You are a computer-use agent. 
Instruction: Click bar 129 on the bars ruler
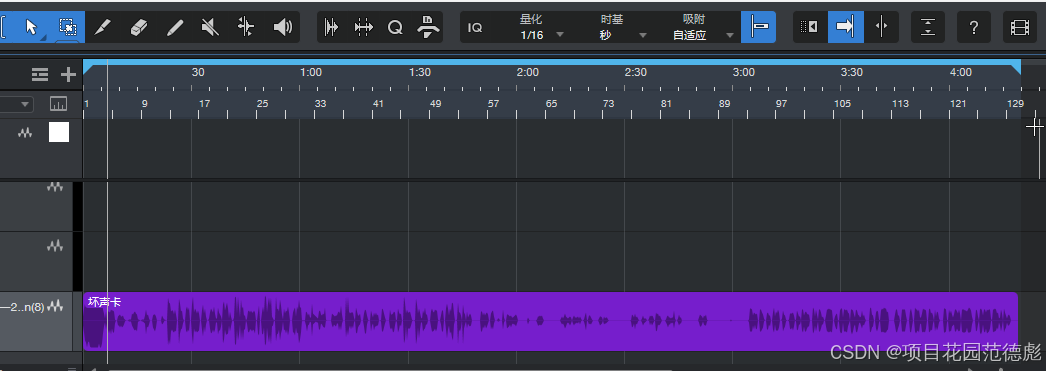pyautogui.click(x=1015, y=103)
